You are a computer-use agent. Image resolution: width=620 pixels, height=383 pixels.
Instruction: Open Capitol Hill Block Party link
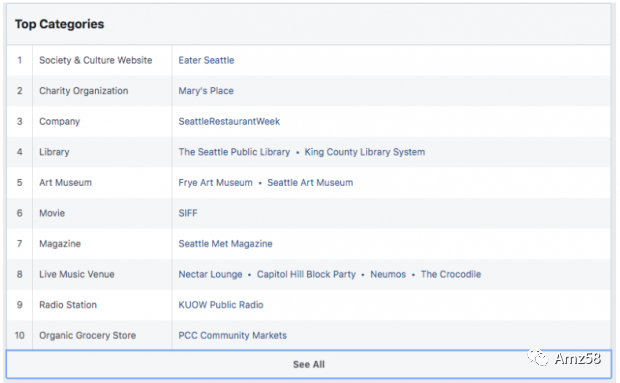coord(306,274)
